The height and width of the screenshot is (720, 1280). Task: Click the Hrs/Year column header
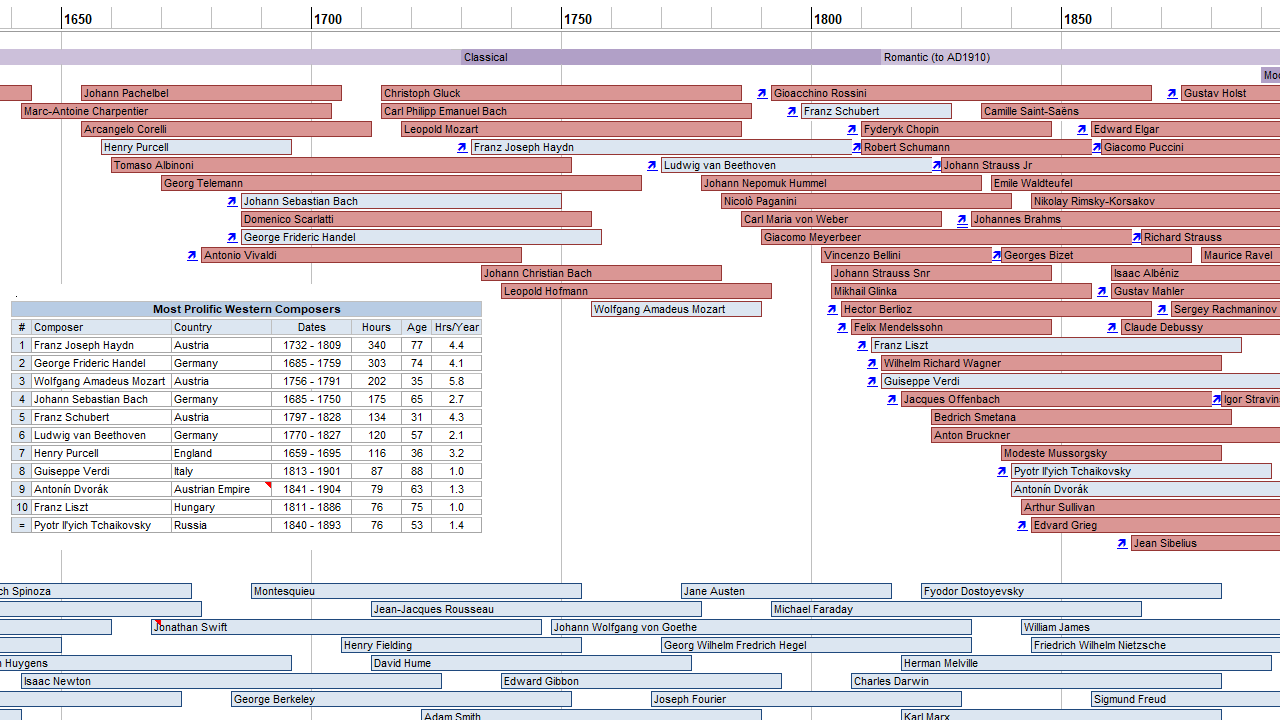click(x=457, y=327)
